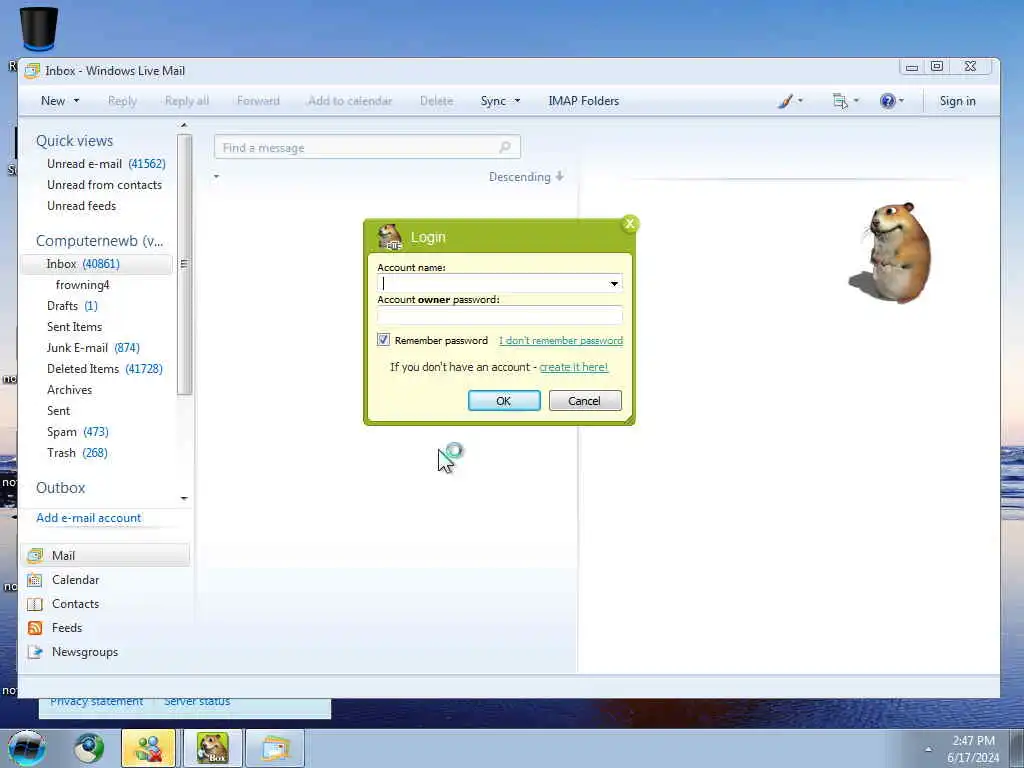
Task: Open the blue Help icon
Action: [x=887, y=101]
